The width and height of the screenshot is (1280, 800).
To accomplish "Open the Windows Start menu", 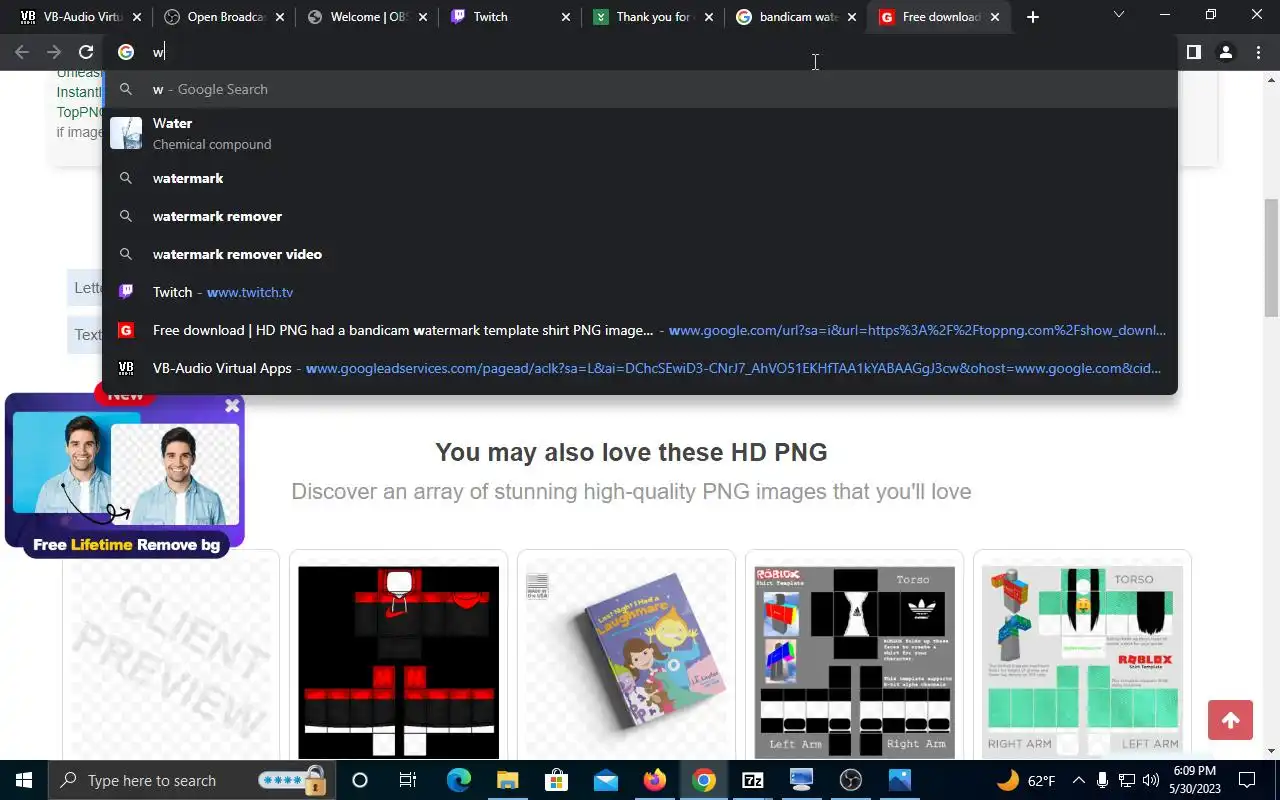I will (24, 780).
